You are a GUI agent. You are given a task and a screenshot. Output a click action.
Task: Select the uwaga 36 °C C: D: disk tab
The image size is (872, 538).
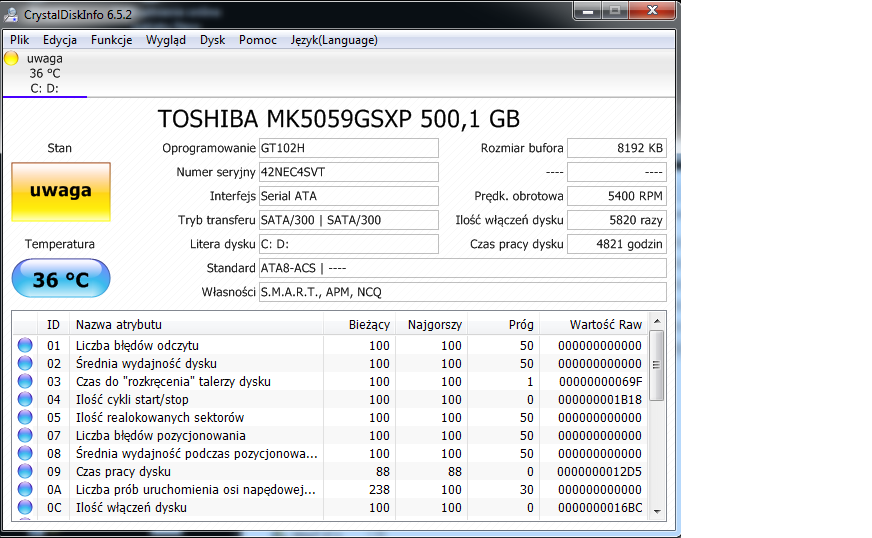(x=44, y=73)
